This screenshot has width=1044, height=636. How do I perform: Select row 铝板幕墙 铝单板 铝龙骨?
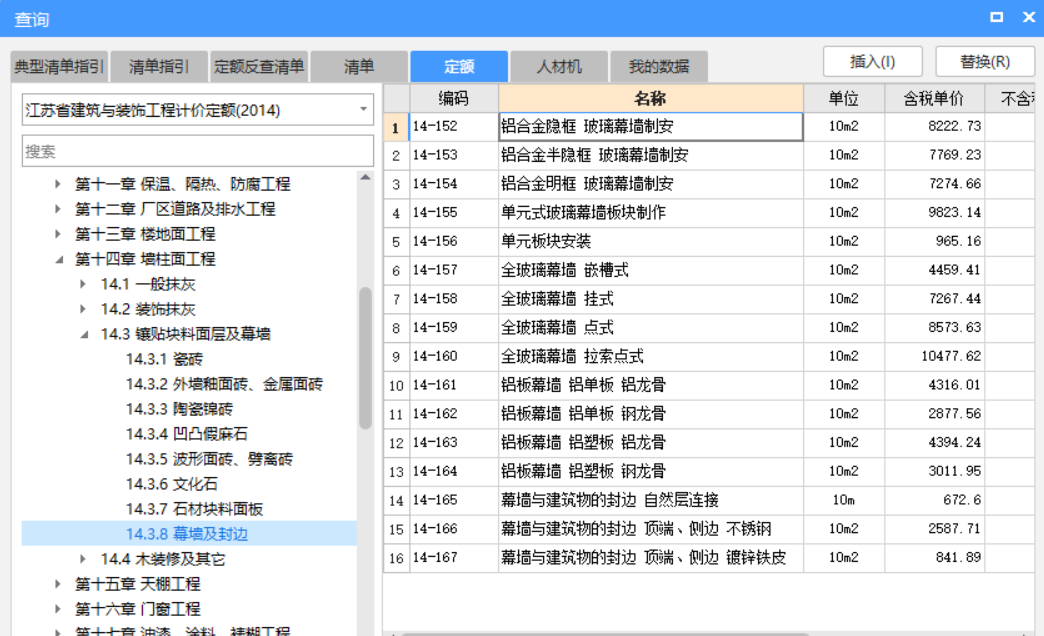coord(651,385)
